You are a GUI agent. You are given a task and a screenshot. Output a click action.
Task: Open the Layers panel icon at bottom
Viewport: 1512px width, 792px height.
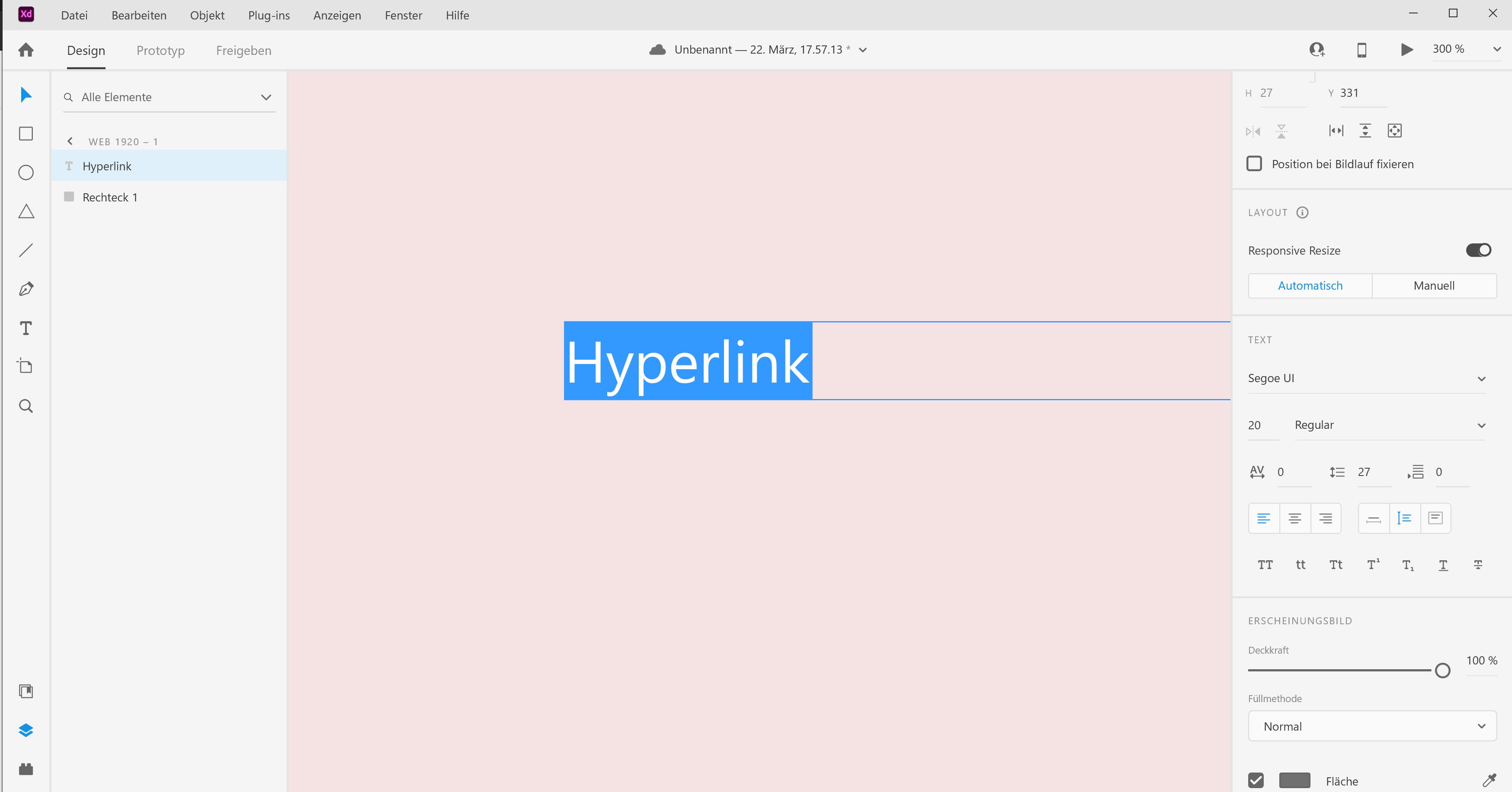(25, 730)
